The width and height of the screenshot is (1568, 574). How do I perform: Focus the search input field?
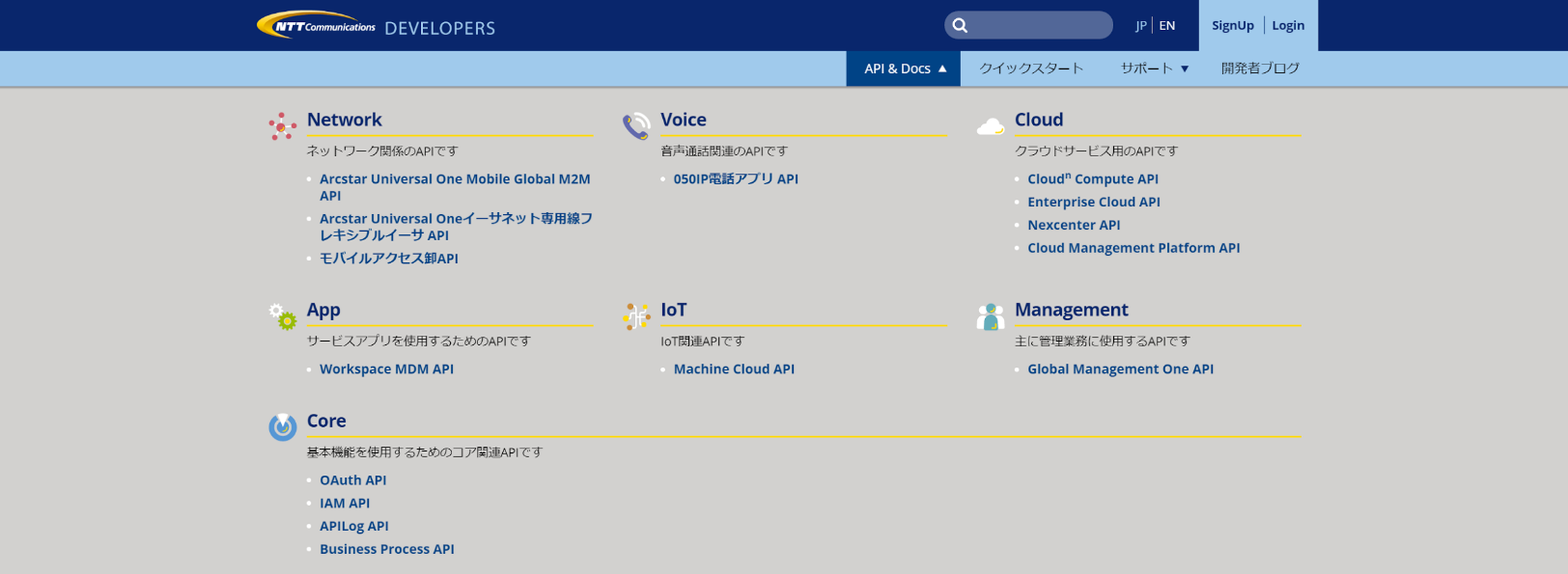1038,26
